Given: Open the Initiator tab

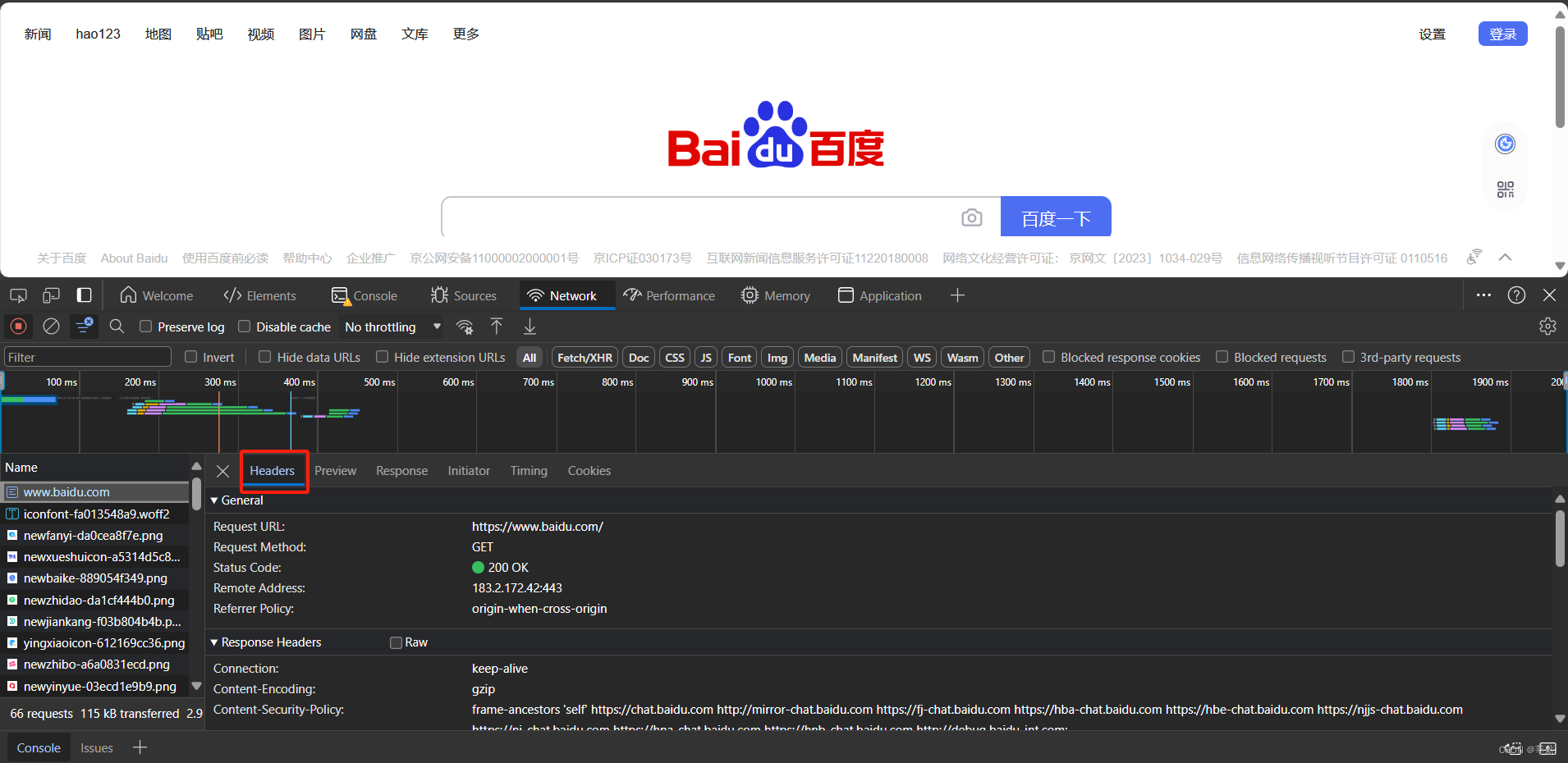Looking at the screenshot, I should point(469,471).
